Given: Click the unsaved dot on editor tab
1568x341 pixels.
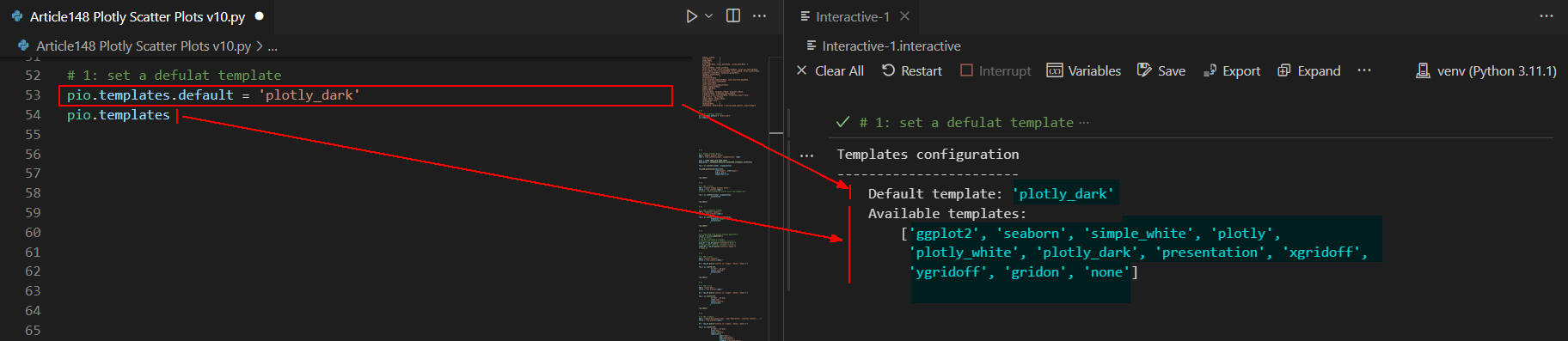Looking at the screenshot, I should click(x=259, y=16).
